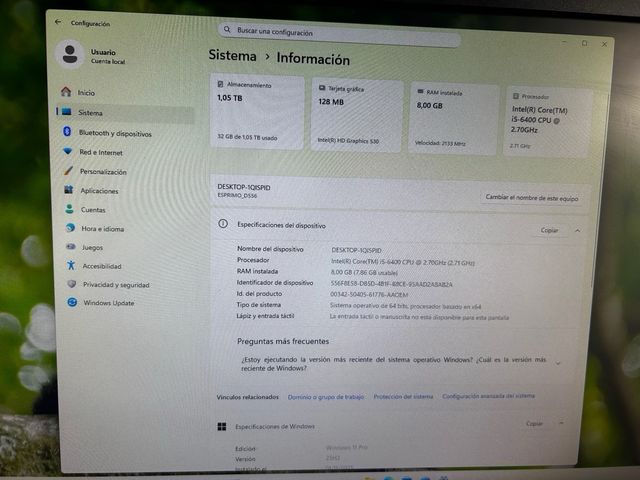Open the Personalización brush icon
The width and height of the screenshot is (640, 480).
[x=68, y=171]
